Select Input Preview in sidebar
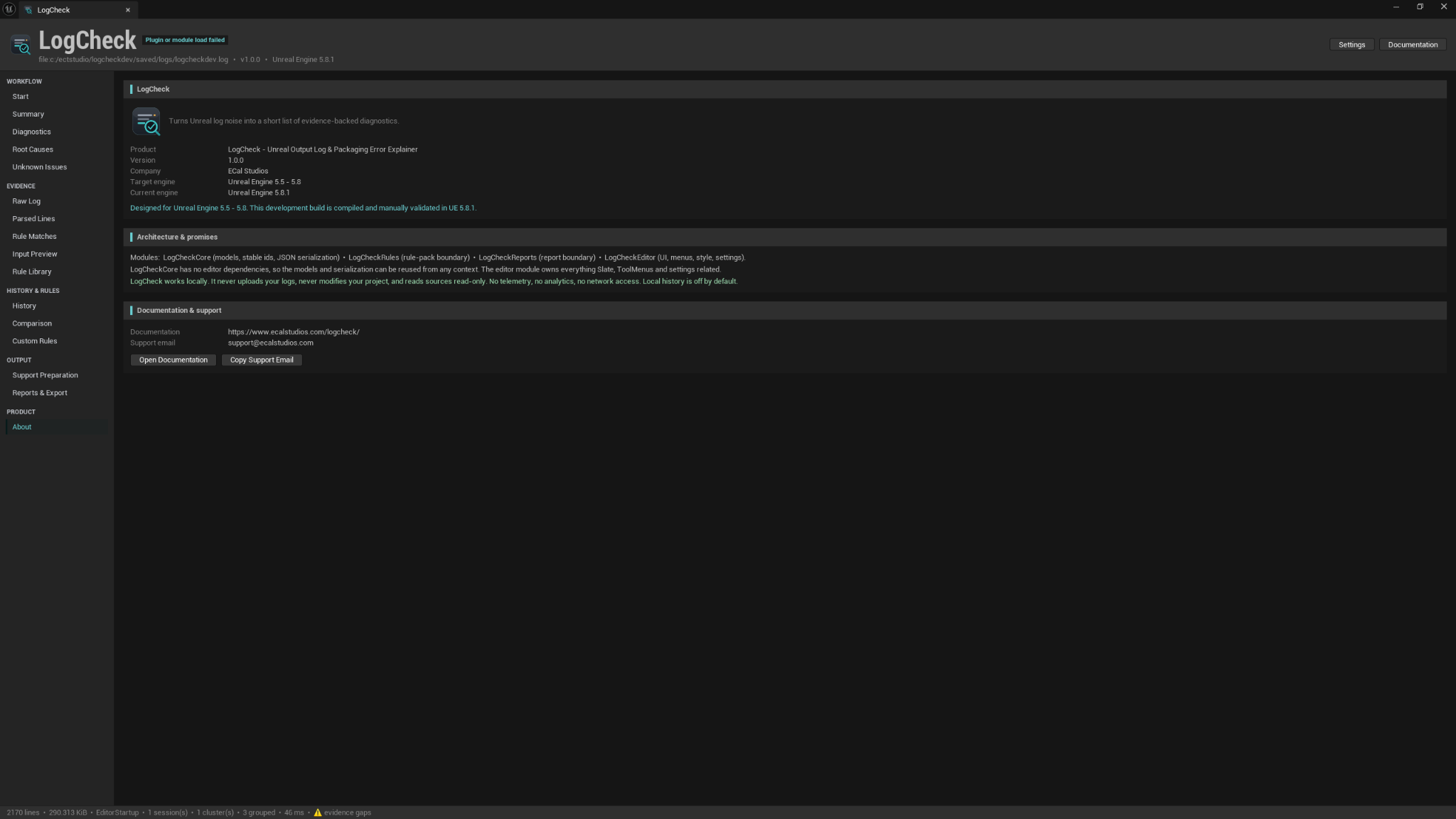The image size is (1456, 819). (57, 255)
